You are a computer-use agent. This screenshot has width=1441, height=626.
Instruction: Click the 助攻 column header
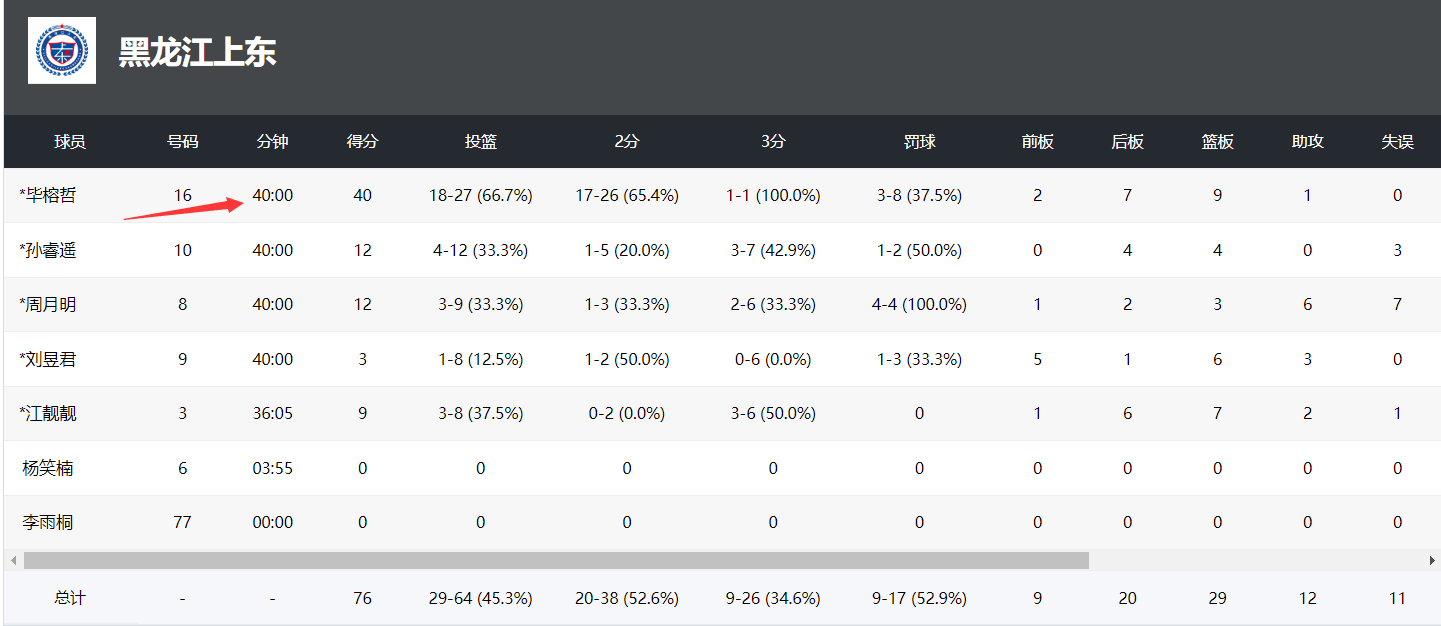pos(1307,142)
